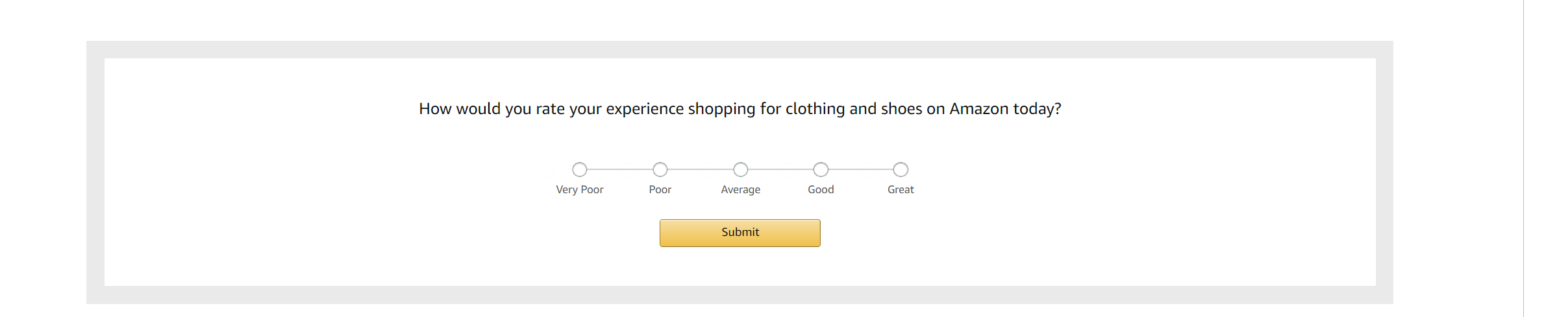1568x317 pixels.
Task: Click blank page area above the survey box
Action: [x=740, y=19]
